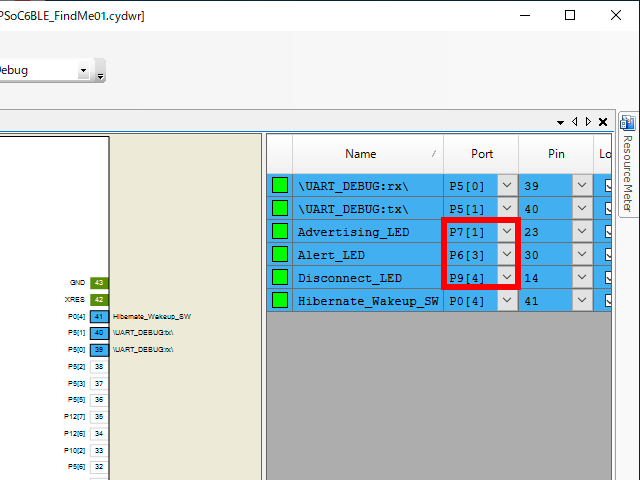Open the document tab list dropdown arrow
The height and width of the screenshot is (480, 640).
pos(560,122)
